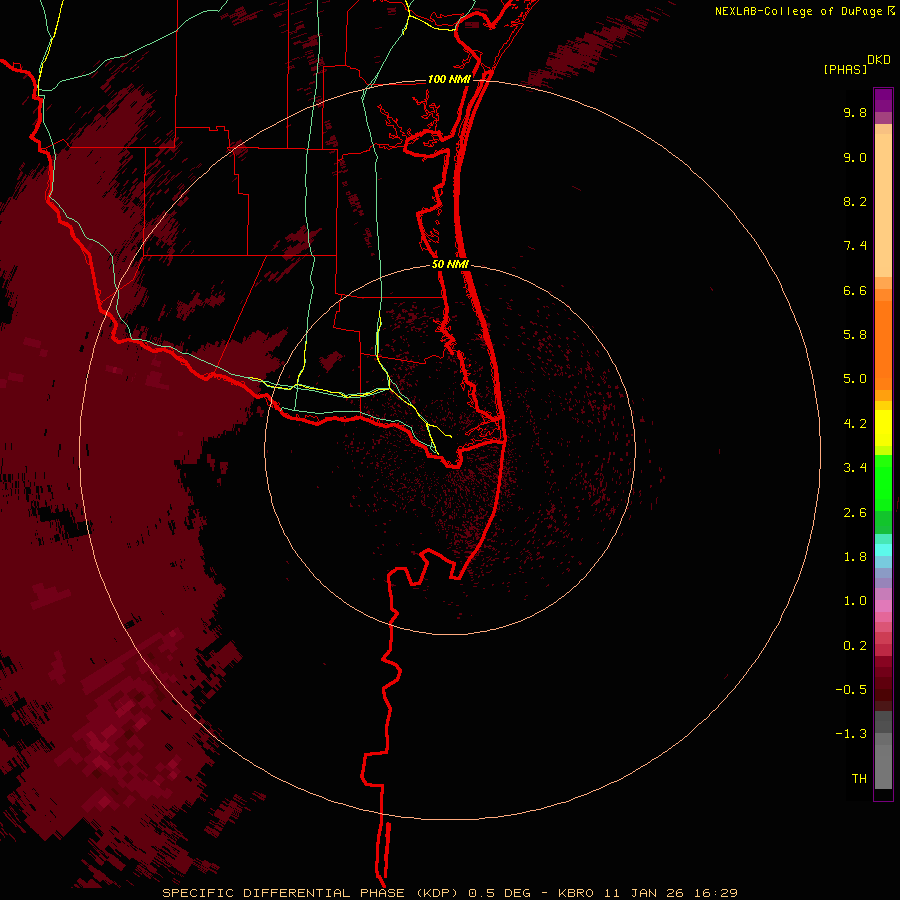
Task: Select the 9.0 scale label
Action: 855,157
